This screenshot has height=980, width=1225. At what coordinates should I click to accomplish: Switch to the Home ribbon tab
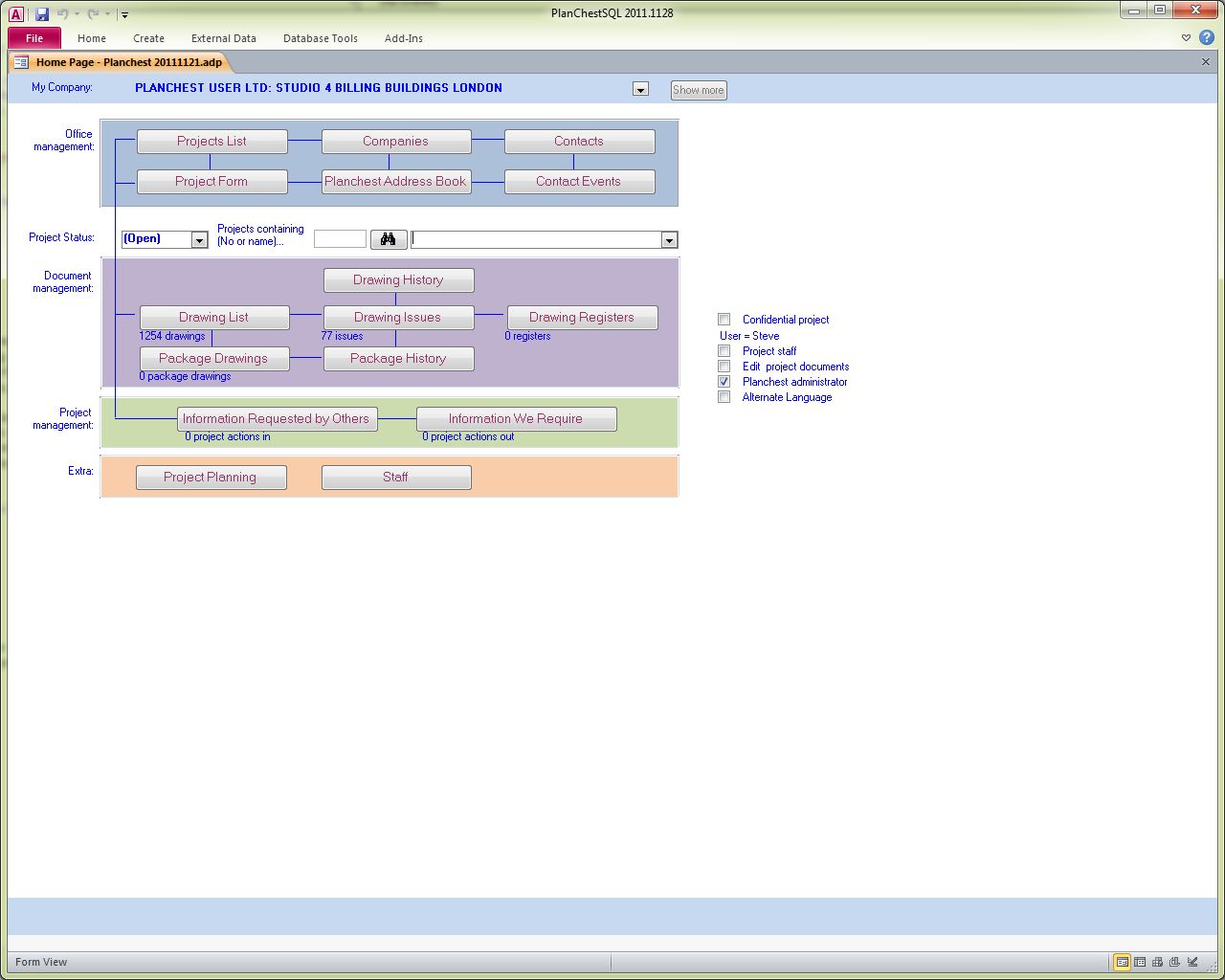point(92,38)
